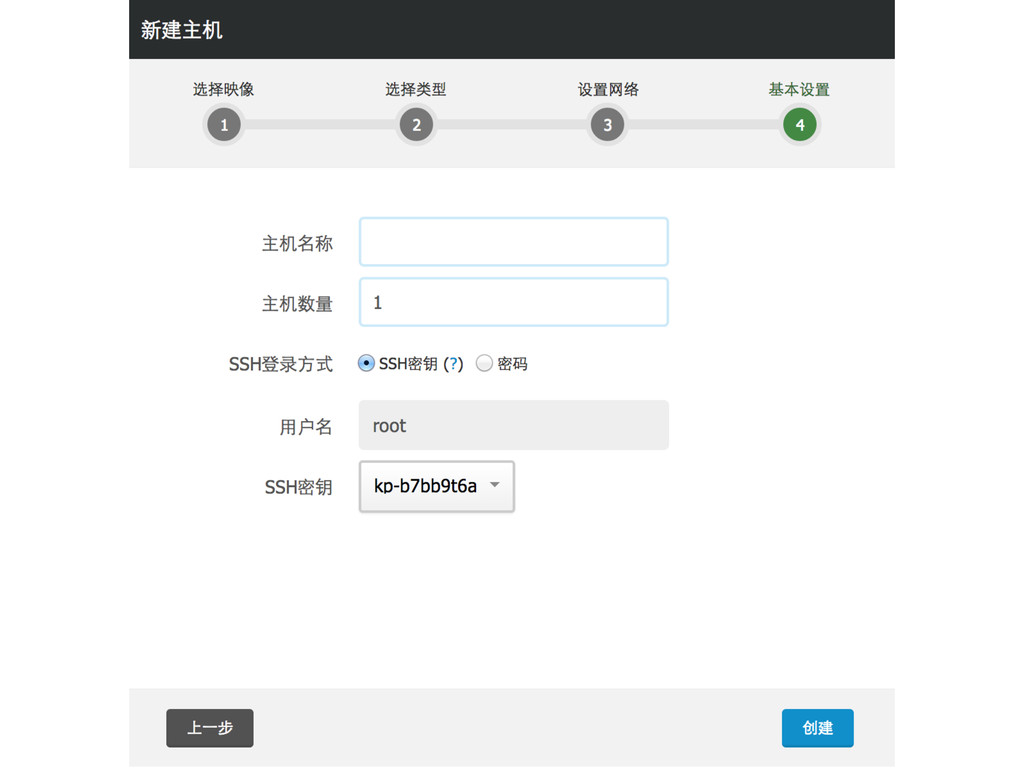1024x768 pixels.
Task: Click the 主机名称 label
Action: pyautogui.click(x=298, y=244)
